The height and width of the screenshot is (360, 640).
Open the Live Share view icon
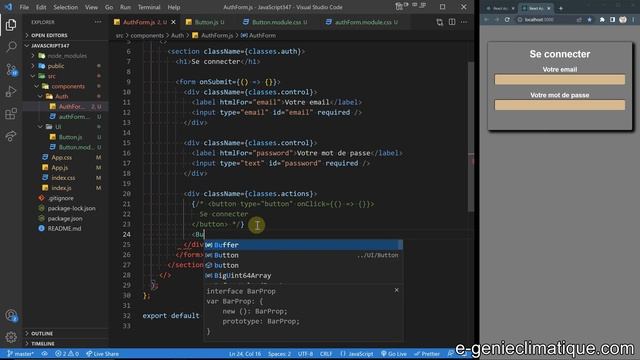(x=11, y=136)
